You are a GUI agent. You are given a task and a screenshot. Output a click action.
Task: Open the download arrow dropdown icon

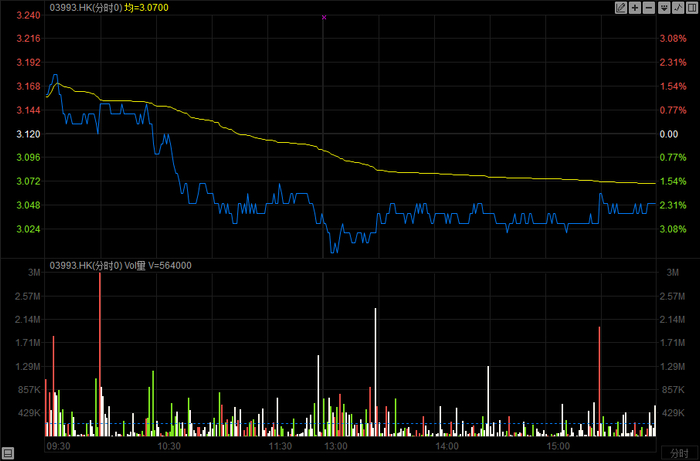663,8
